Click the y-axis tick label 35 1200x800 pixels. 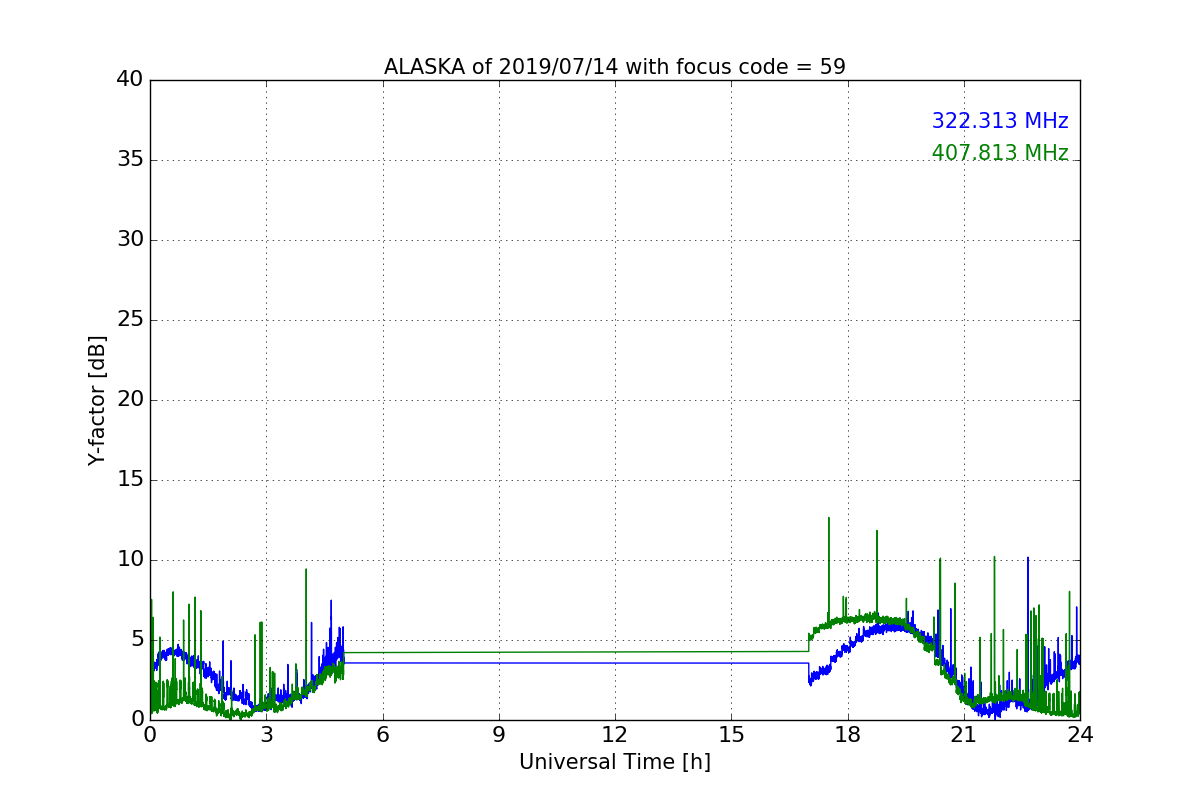point(130,160)
